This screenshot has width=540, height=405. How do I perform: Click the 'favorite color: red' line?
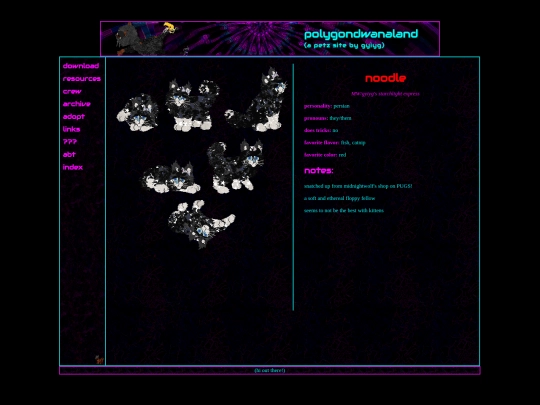(325, 155)
